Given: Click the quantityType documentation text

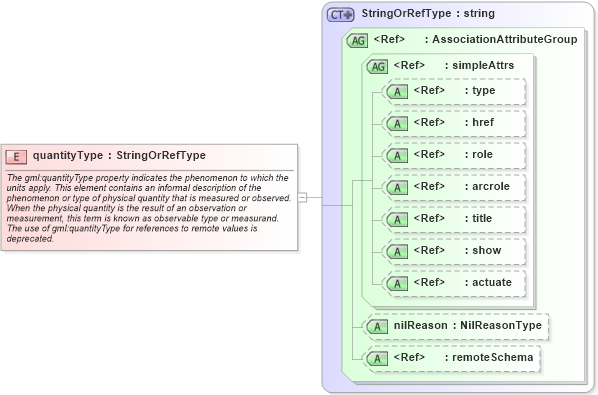Looking at the screenshot, I should [149, 208].
